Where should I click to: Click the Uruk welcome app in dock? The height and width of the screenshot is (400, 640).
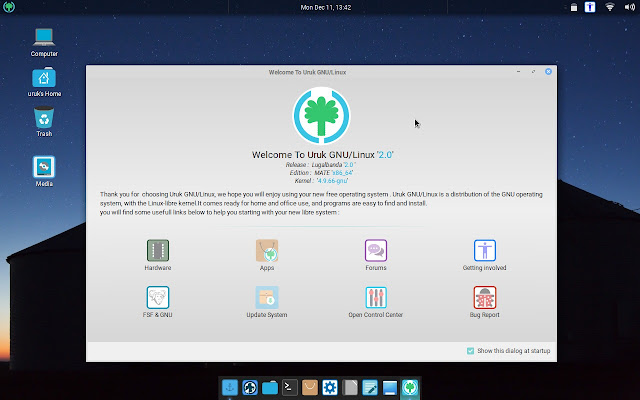[410, 387]
